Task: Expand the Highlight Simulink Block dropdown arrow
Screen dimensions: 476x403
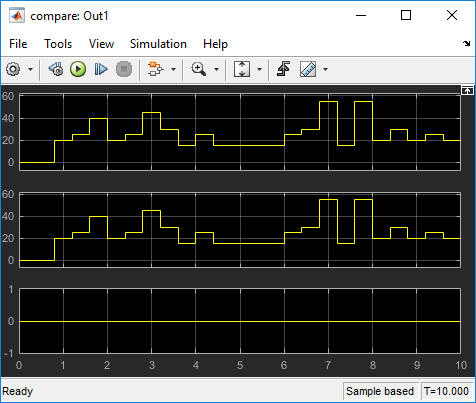Action: tap(173, 69)
